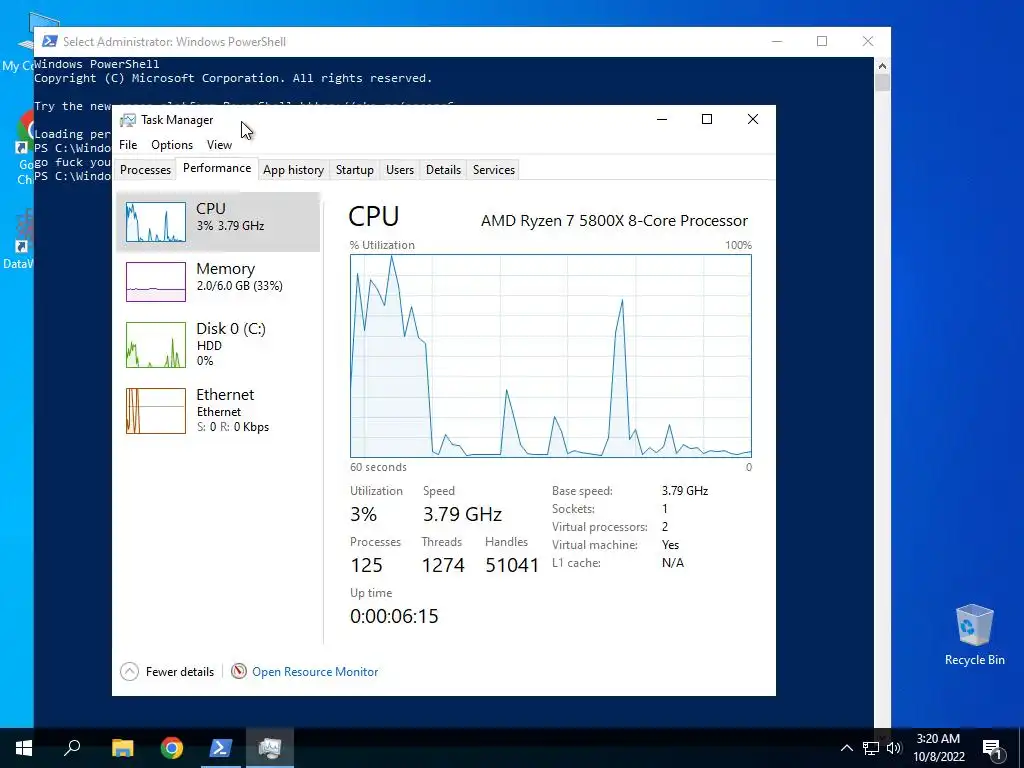Viewport: 1024px width, 768px height.
Task: Open the View menu in Task Manager
Action: [x=219, y=145]
